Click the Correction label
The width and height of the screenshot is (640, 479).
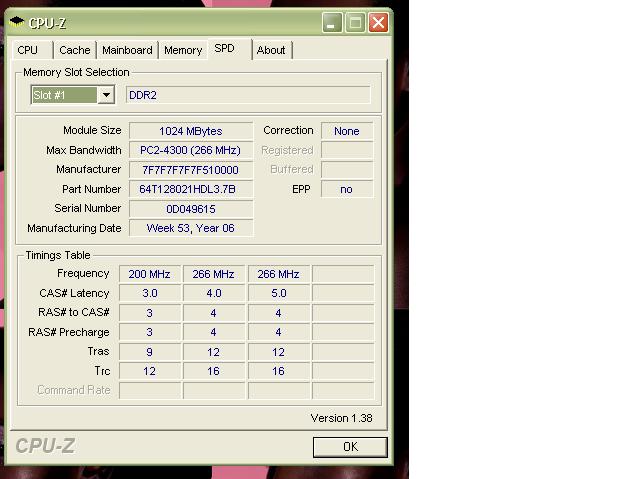coord(289,130)
